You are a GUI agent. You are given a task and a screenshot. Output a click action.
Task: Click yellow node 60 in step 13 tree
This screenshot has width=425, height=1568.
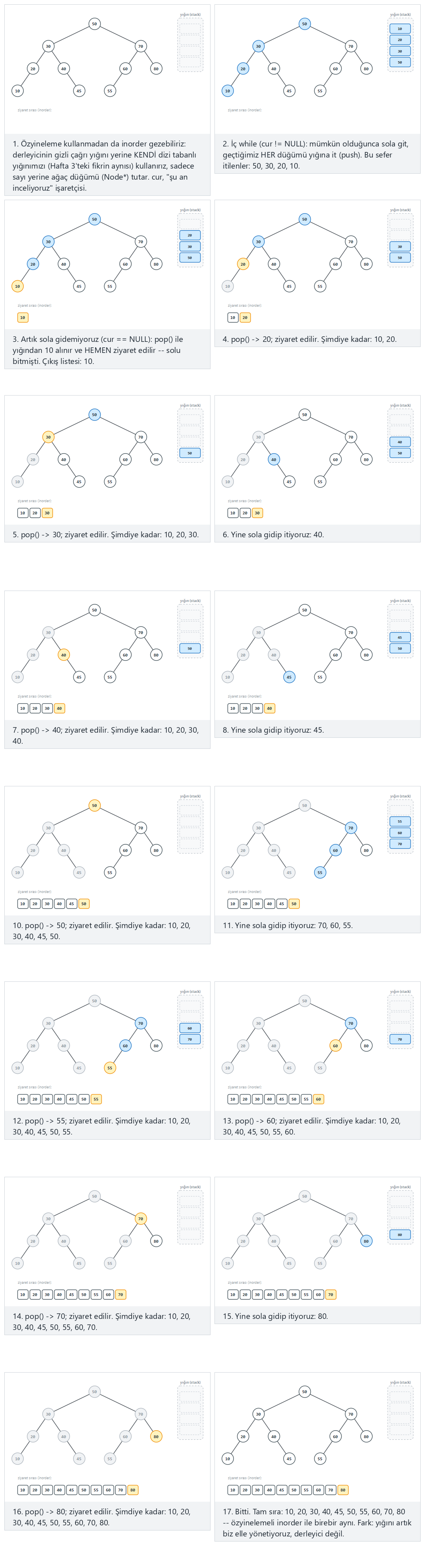pyautogui.click(x=335, y=1046)
